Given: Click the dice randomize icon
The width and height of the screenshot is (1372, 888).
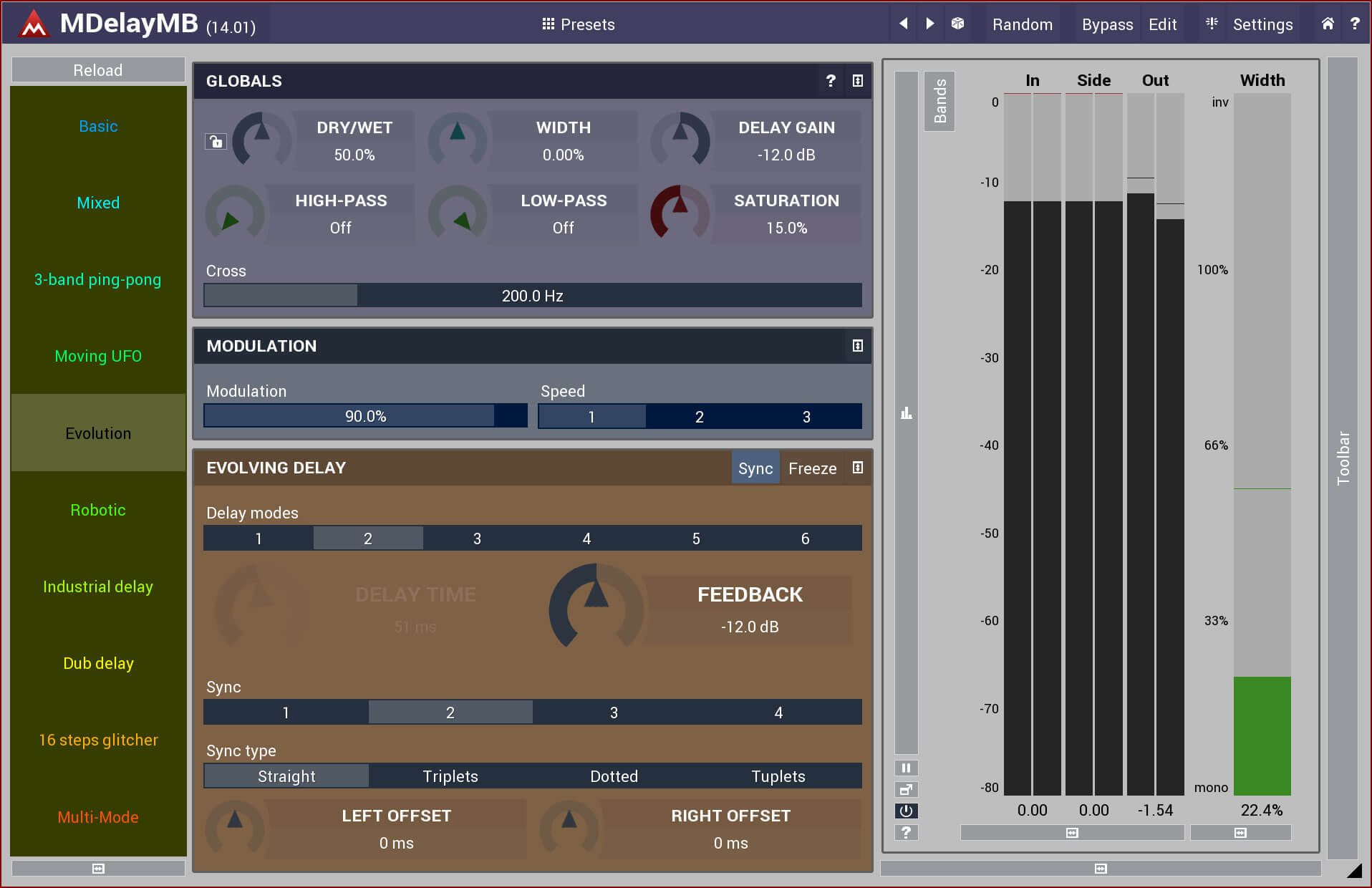Looking at the screenshot, I should [957, 24].
